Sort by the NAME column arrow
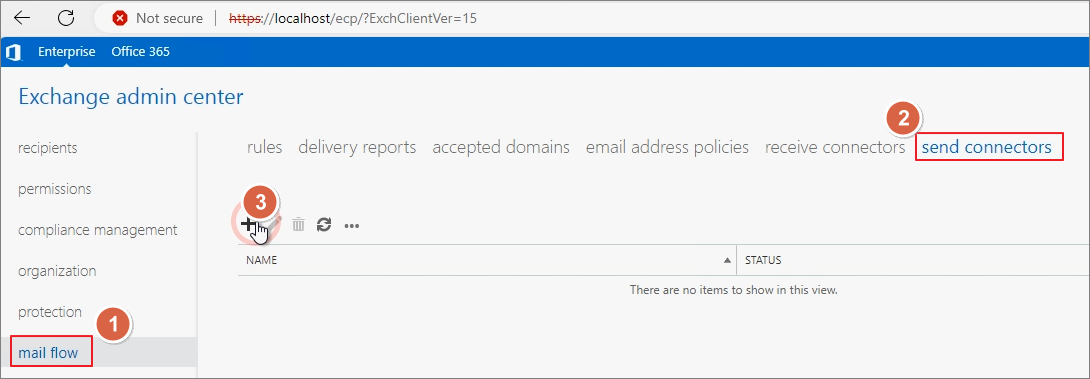Viewport: 1090px width, 379px height. click(x=727, y=261)
